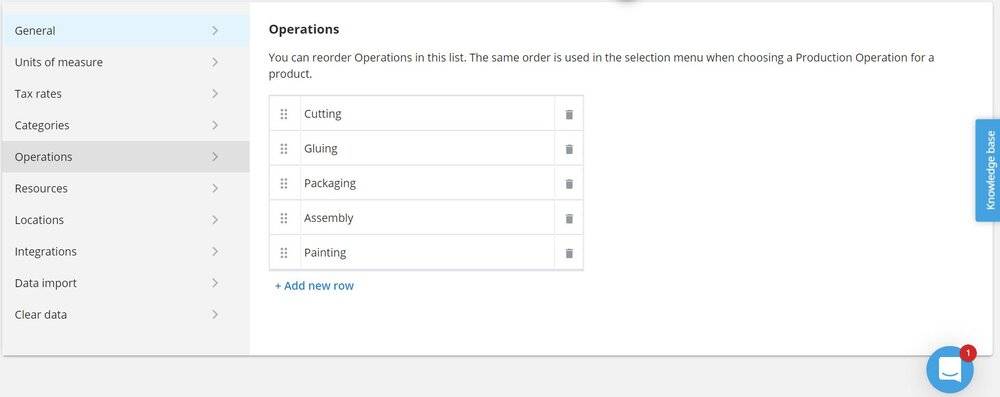
Task: Open the Resources settings section
Action: click(x=126, y=188)
